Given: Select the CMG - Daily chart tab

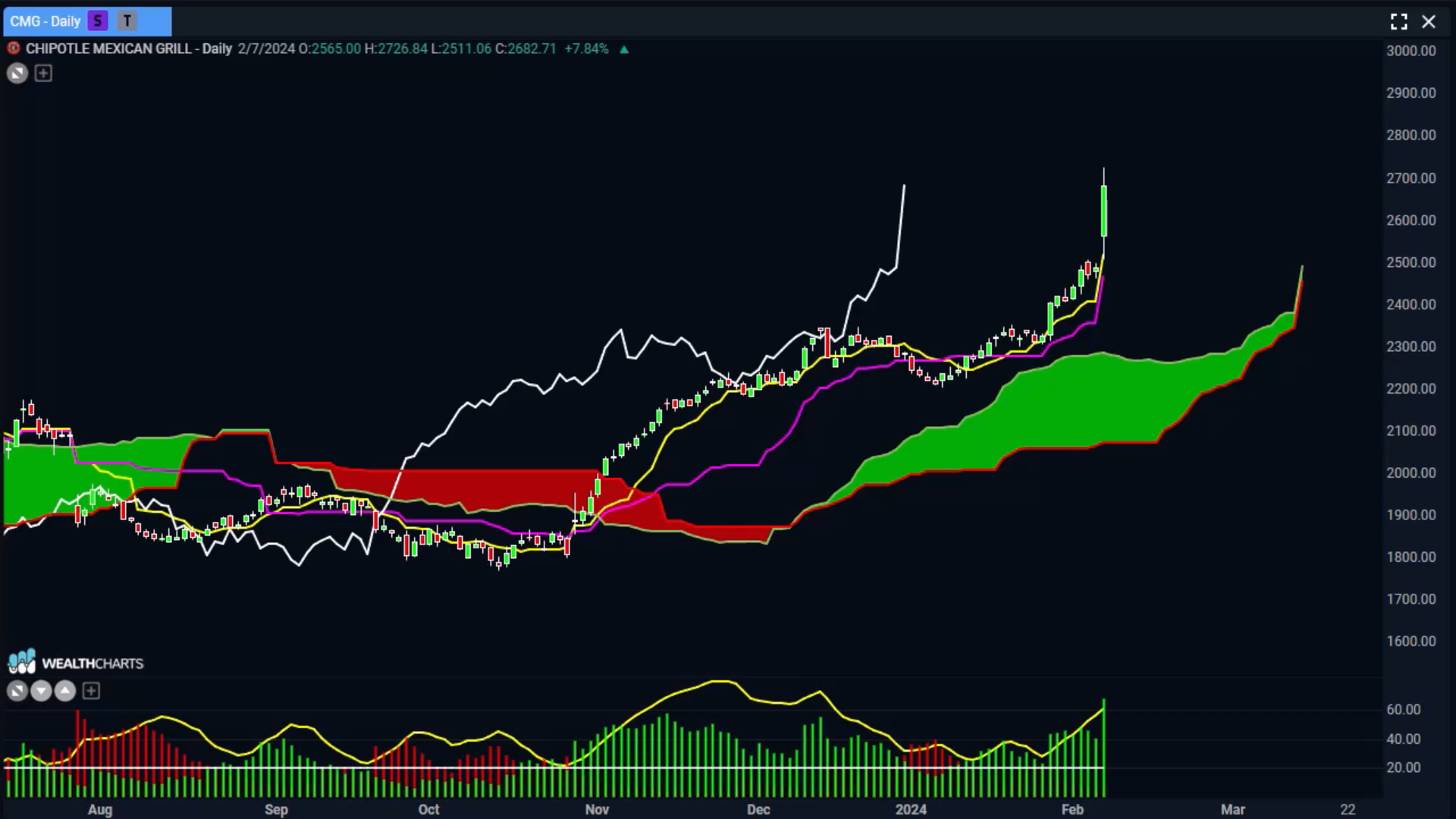Looking at the screenshot, I should click(x=87, y=21).
